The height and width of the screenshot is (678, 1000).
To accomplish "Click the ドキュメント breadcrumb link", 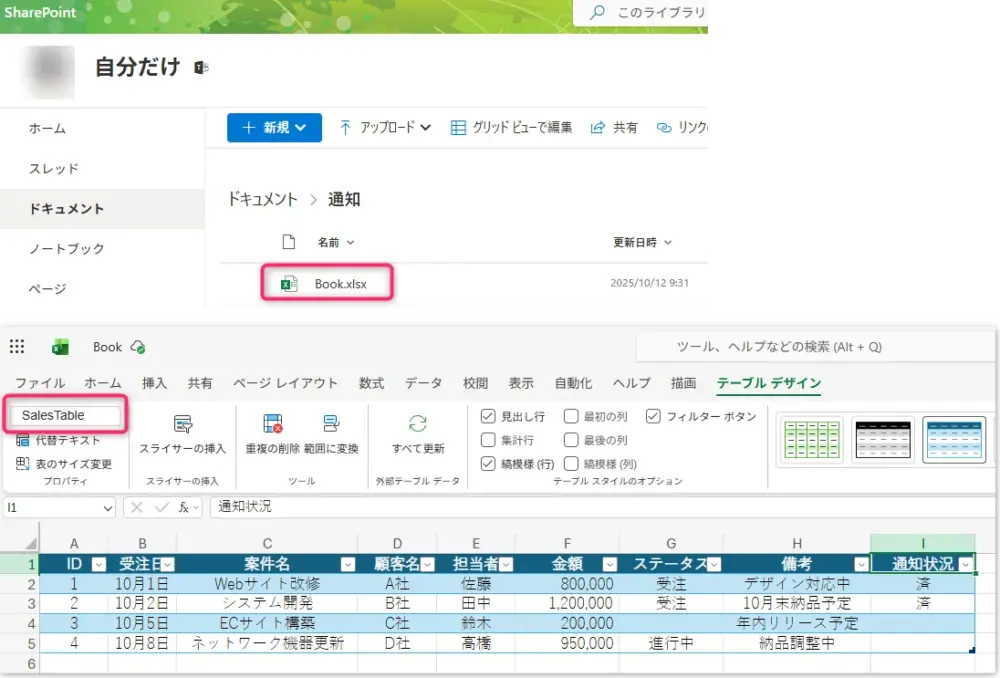I will (x=263, y=199).
